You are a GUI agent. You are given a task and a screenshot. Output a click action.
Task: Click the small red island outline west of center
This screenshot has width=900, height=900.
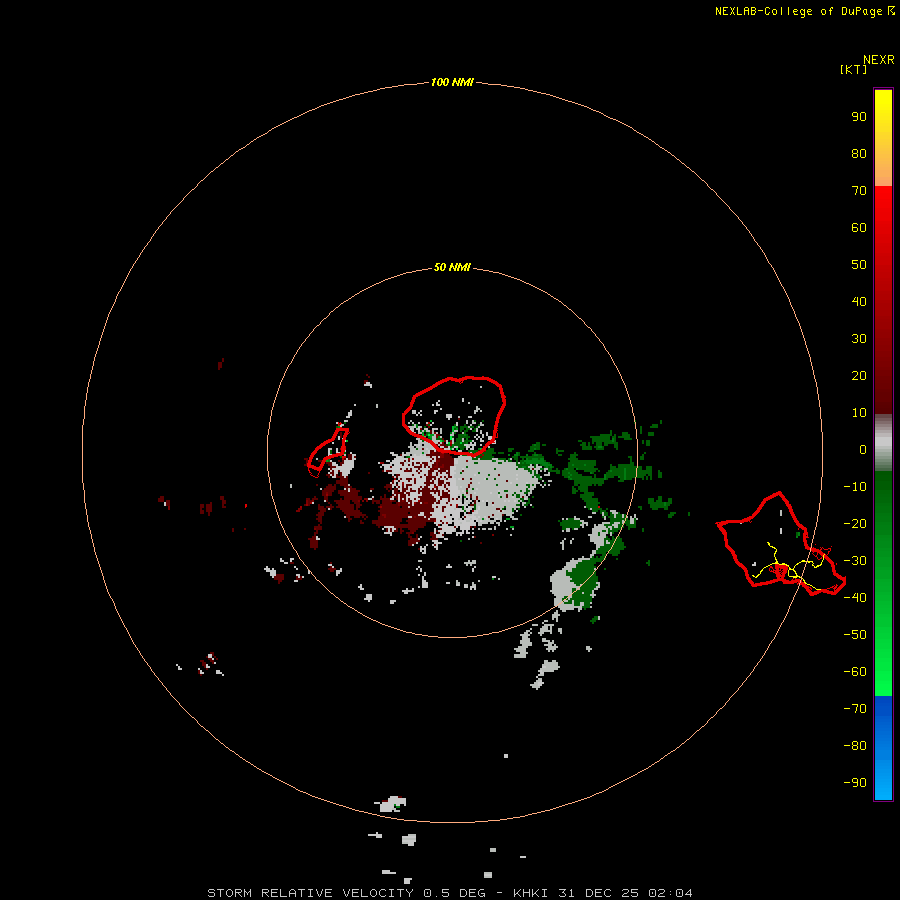(x=328, y=452)
